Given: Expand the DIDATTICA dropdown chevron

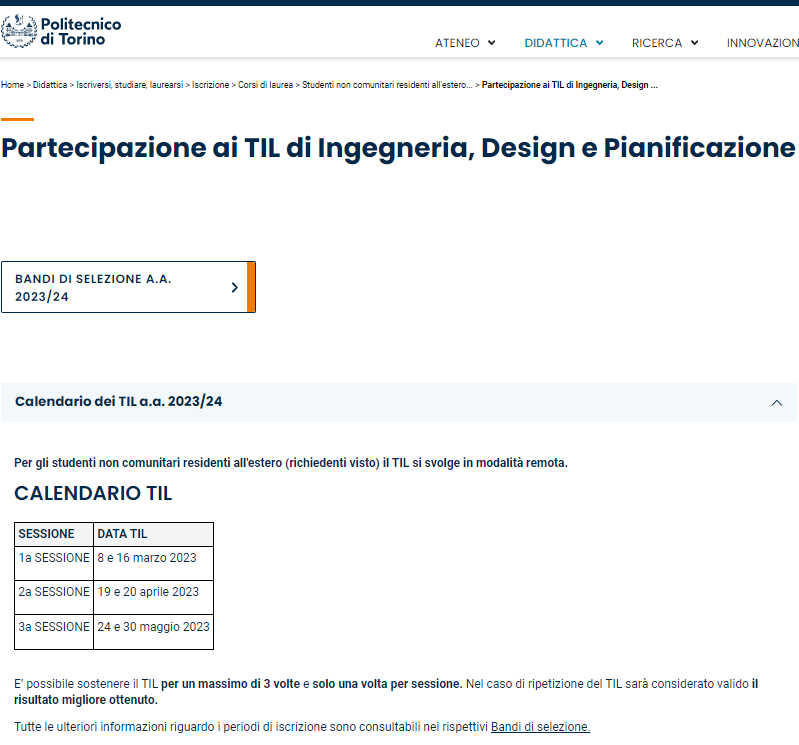Looking at the screenshot, I should (599, 43).
